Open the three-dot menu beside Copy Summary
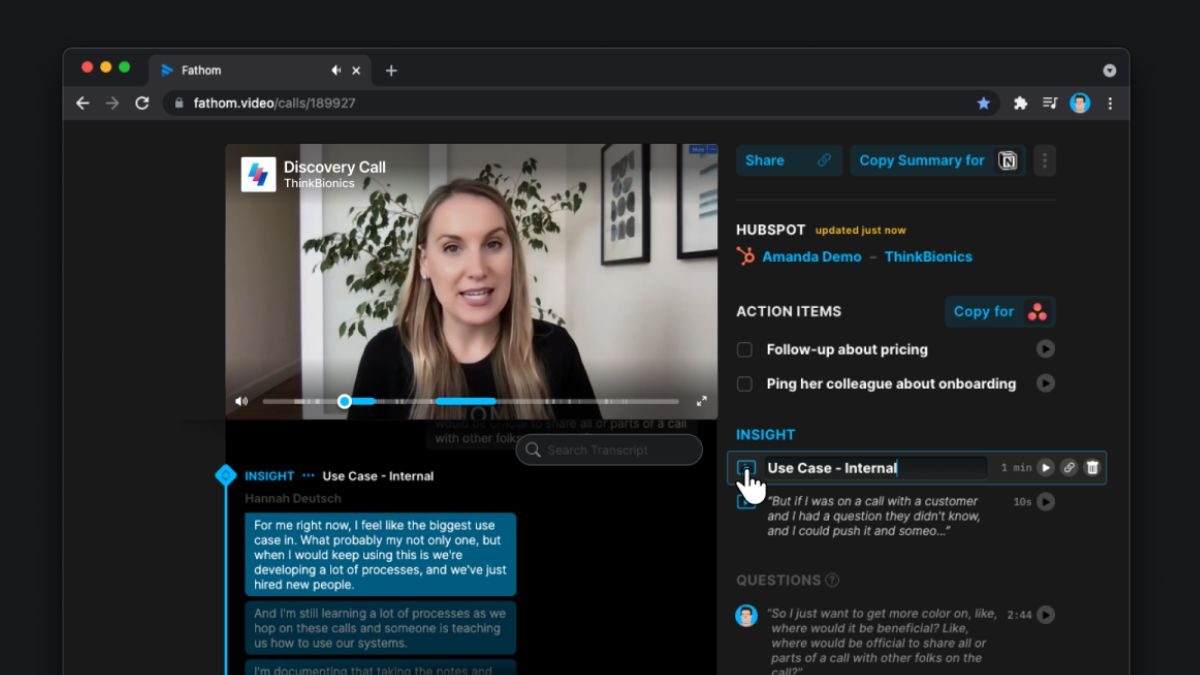This screenshot has width=1200, height=675. pos(1044,160)
